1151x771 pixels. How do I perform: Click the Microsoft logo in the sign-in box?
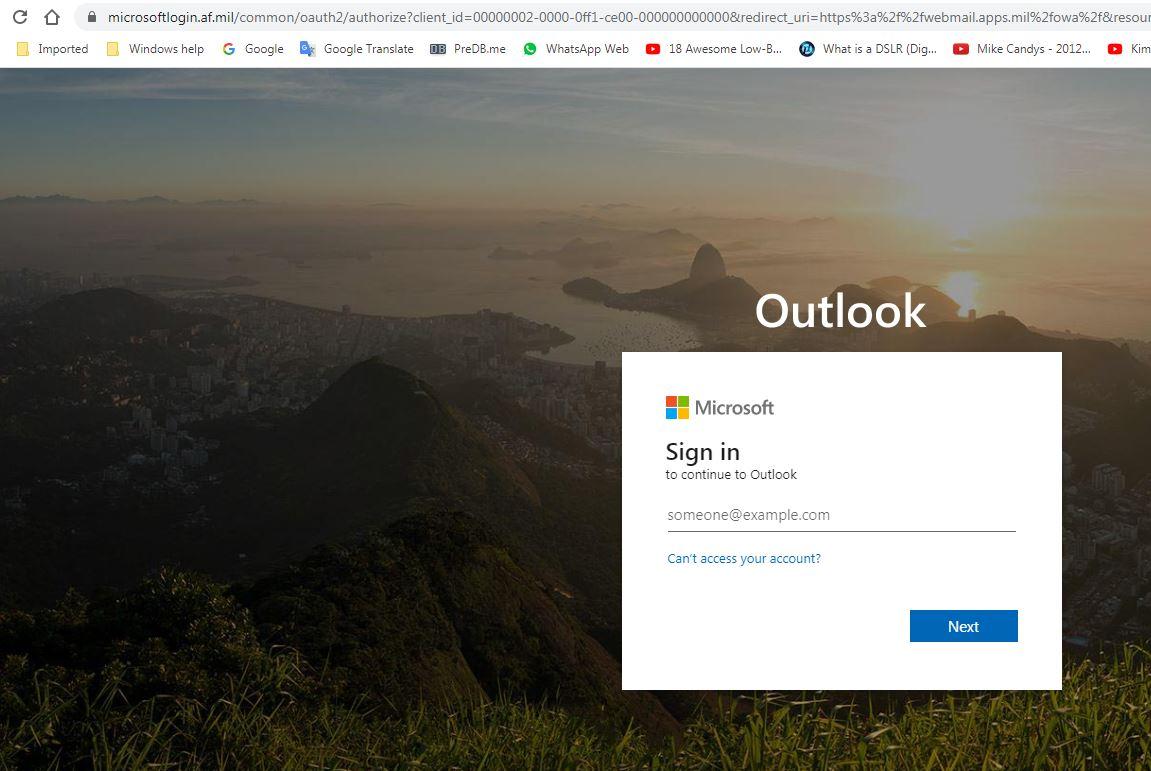pyautogui.click(x=719, y=408)
